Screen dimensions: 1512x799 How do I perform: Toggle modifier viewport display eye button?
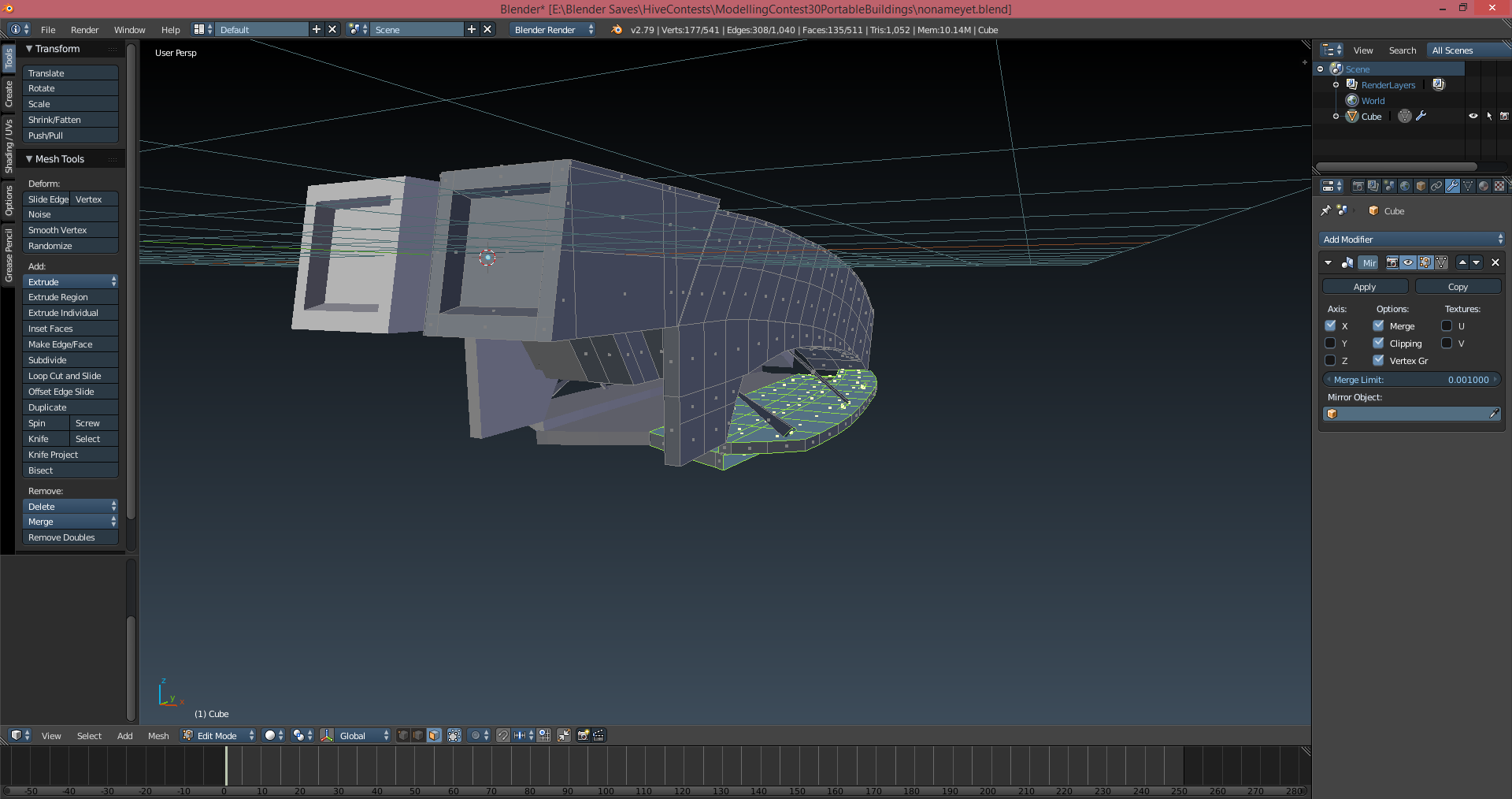click(x=1408, y=262)
